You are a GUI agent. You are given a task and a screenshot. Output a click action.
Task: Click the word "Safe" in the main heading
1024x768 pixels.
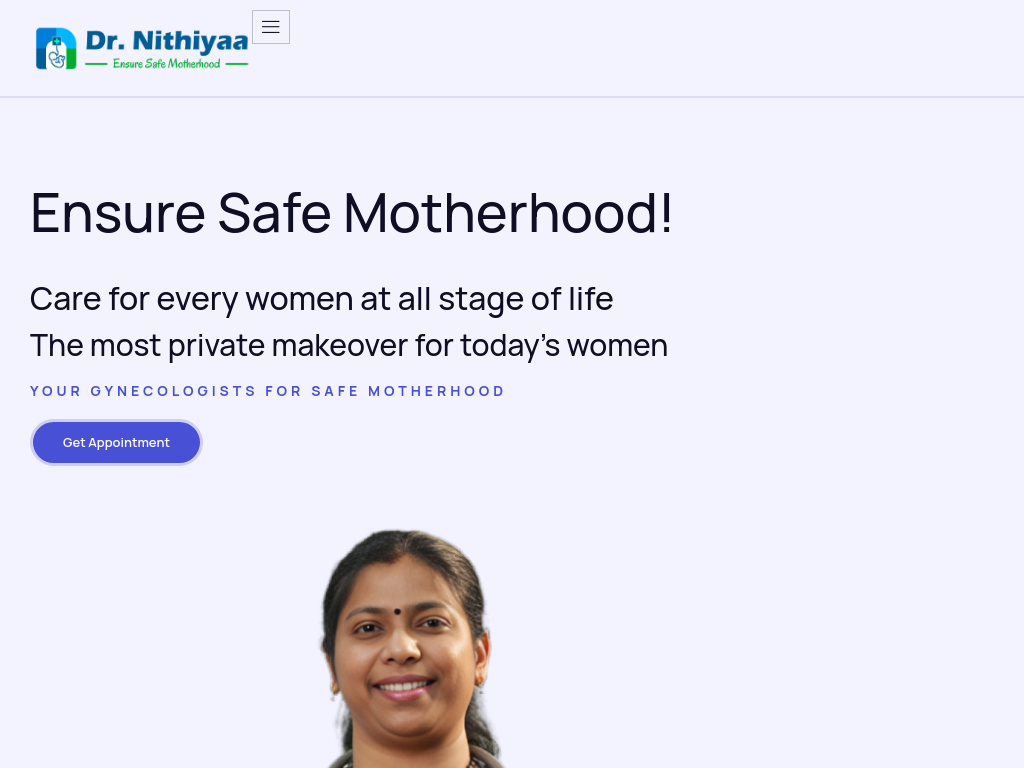(x=274, y=213)
